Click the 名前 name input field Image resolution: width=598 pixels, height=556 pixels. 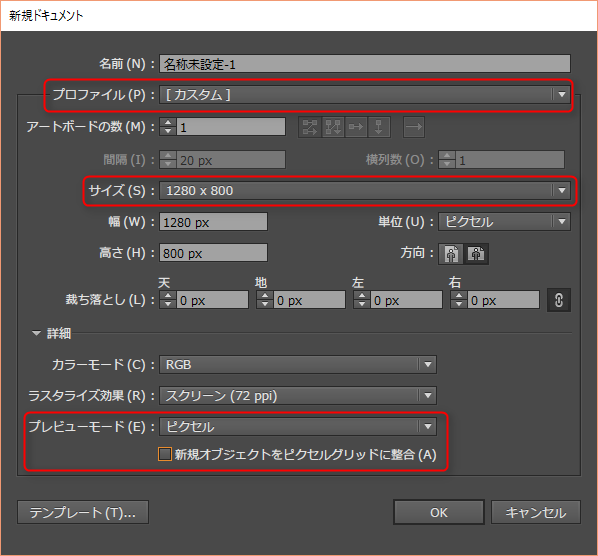point(365,64)
